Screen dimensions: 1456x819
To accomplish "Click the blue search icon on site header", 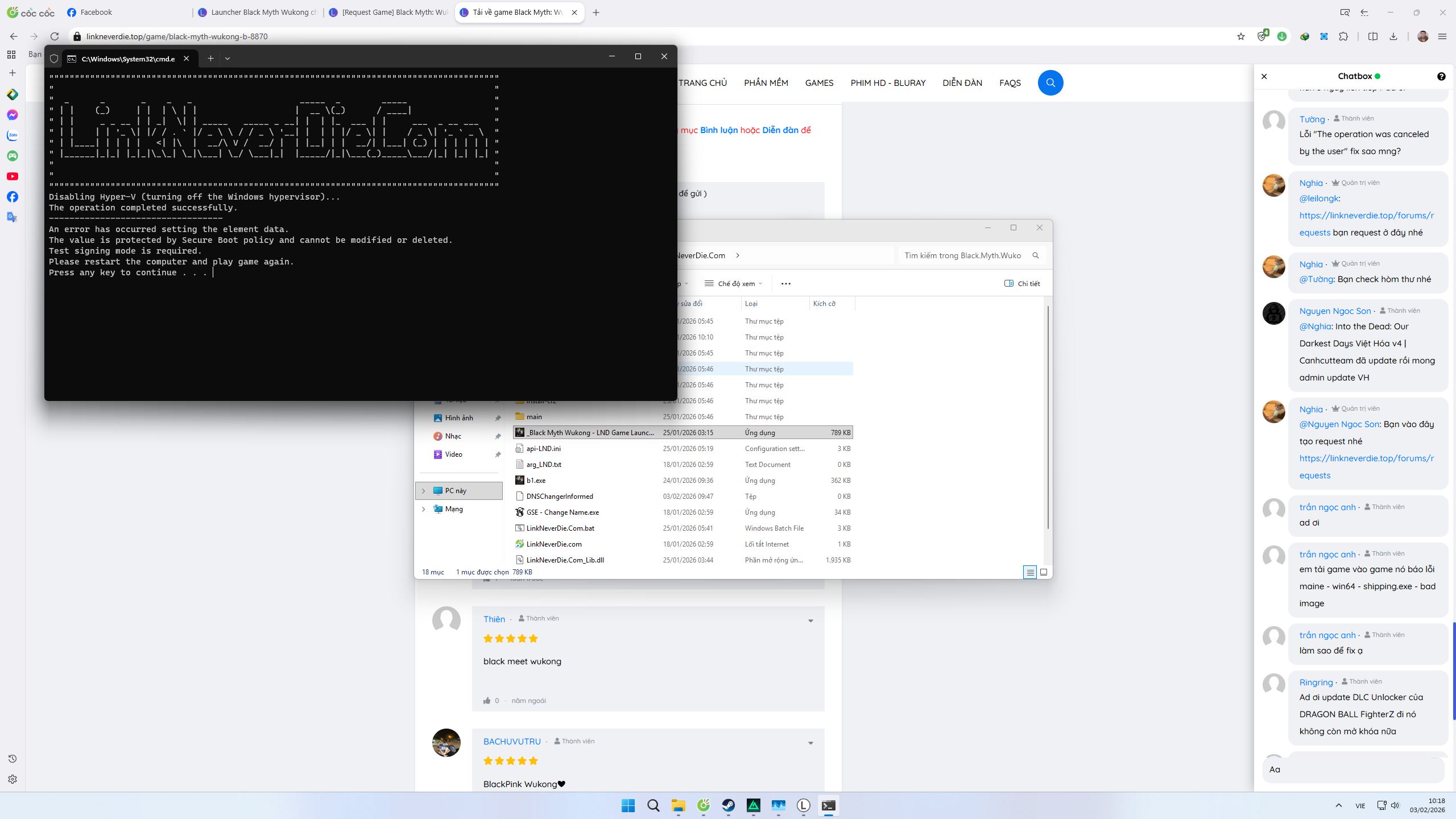I will (1050, 83).
